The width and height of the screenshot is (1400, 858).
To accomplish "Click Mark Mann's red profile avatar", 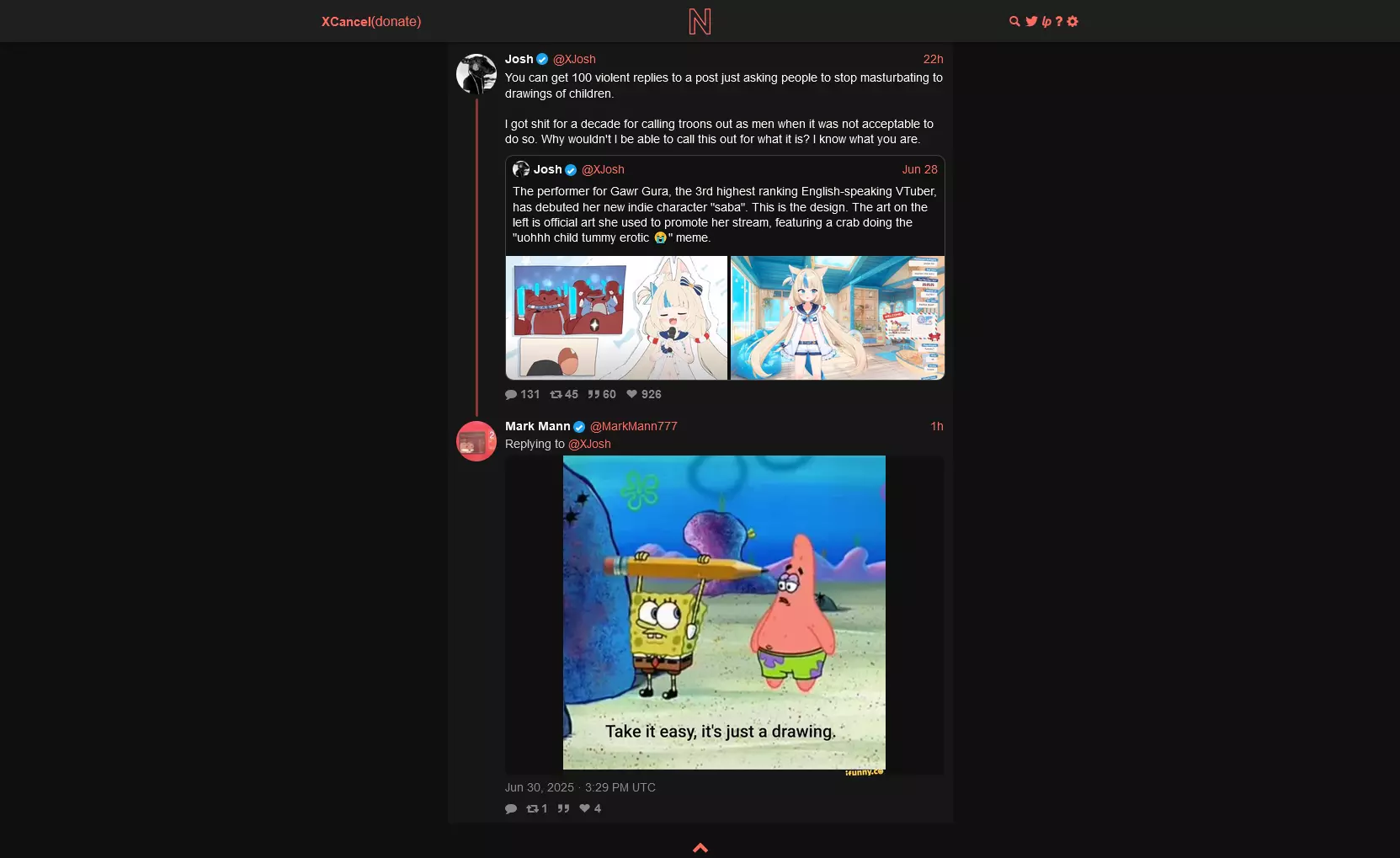I will coord(476,441).
